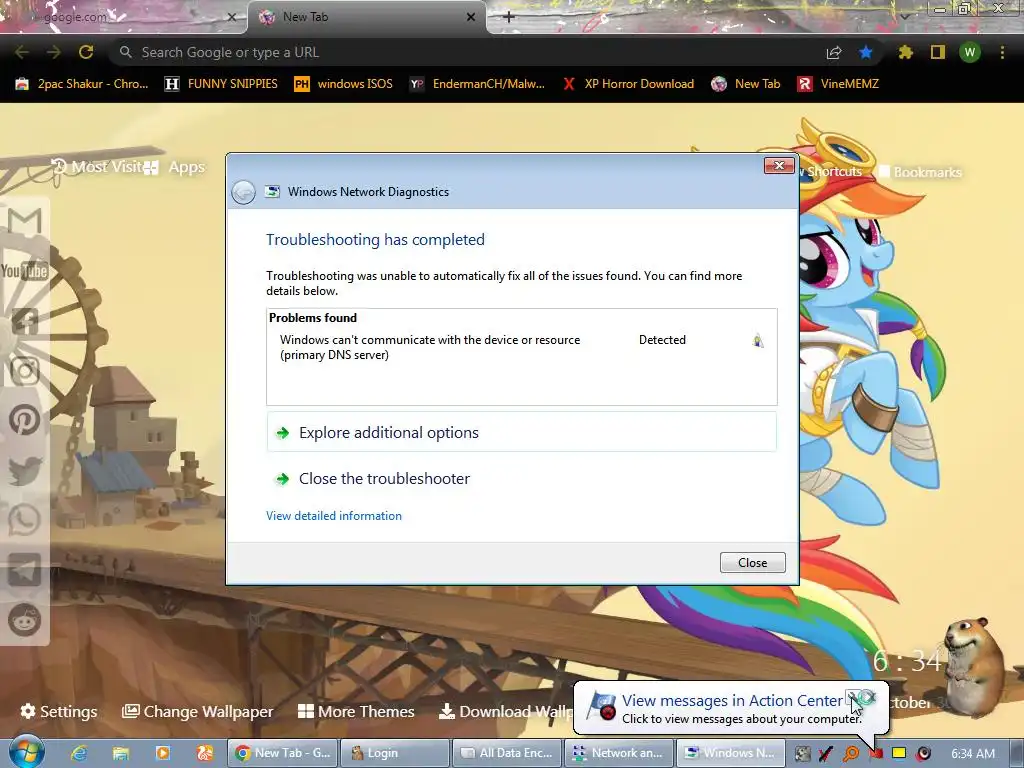This screenshot has width=1024, height=768.
Task: Select the New Tab browser tab
Action: click(366, 17)
